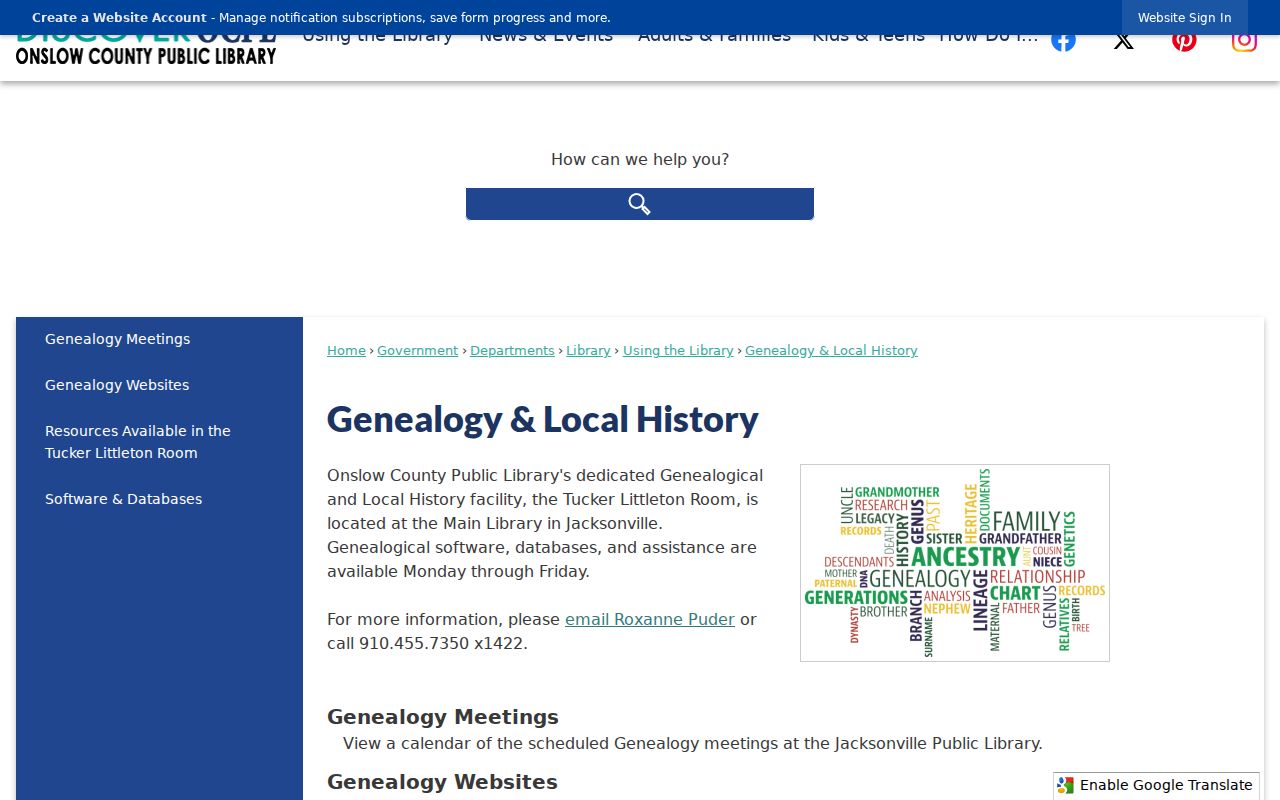Open the Government breadcrumb link
This screenshot has width=1280, height=800.
point(417,351)
